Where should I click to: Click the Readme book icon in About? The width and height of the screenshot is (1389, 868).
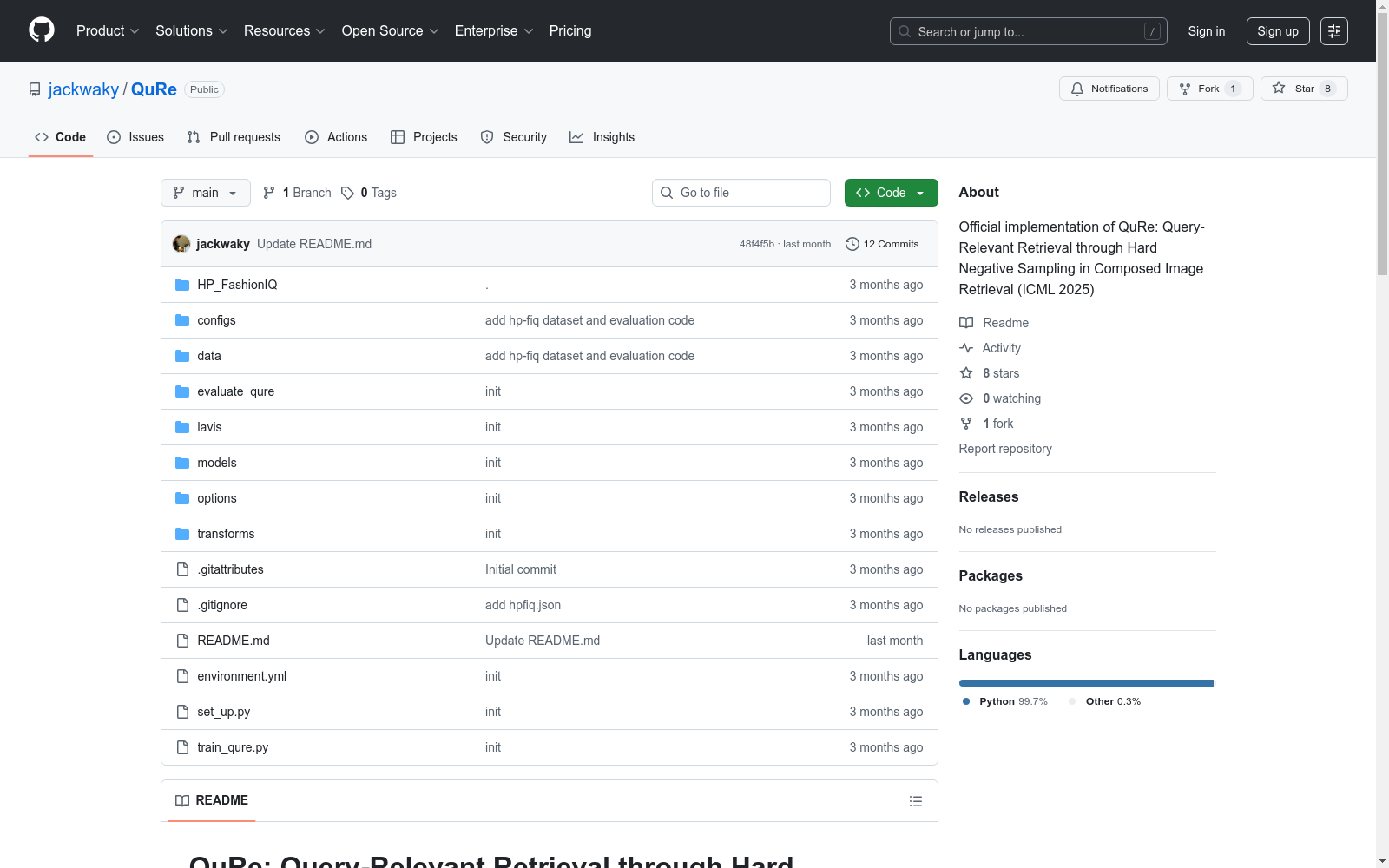click(x=966, y=323)
